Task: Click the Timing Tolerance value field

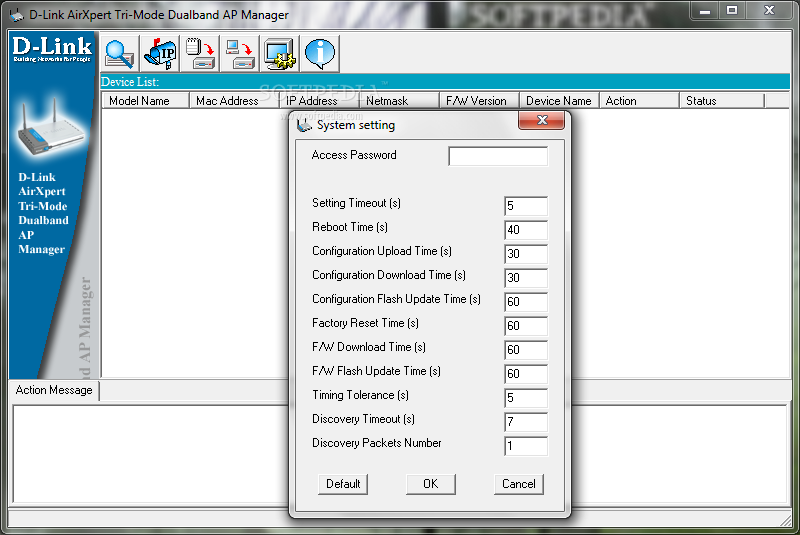Action: coord(526,398)
